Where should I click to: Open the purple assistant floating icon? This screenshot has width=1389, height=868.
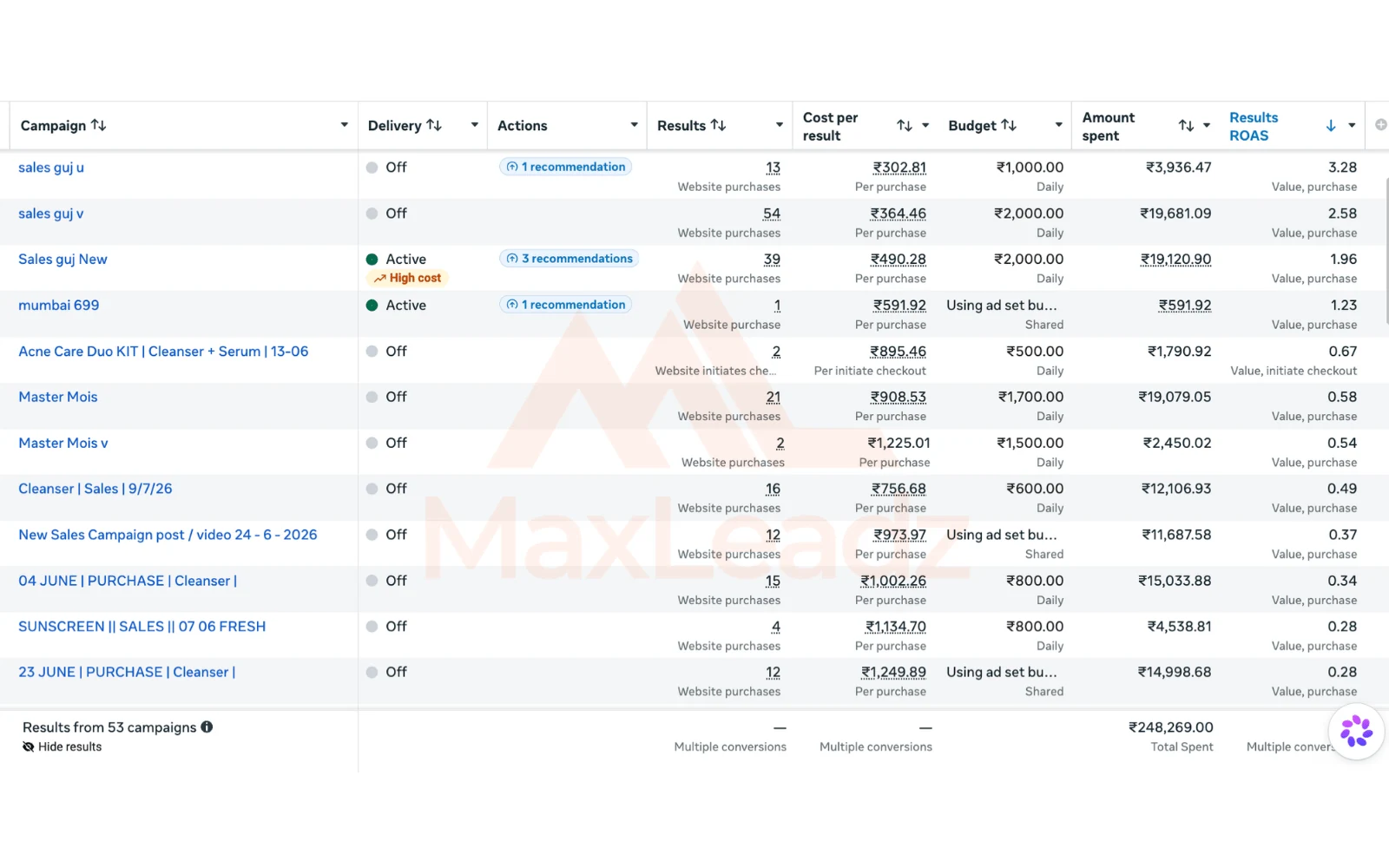(1356, 732)
